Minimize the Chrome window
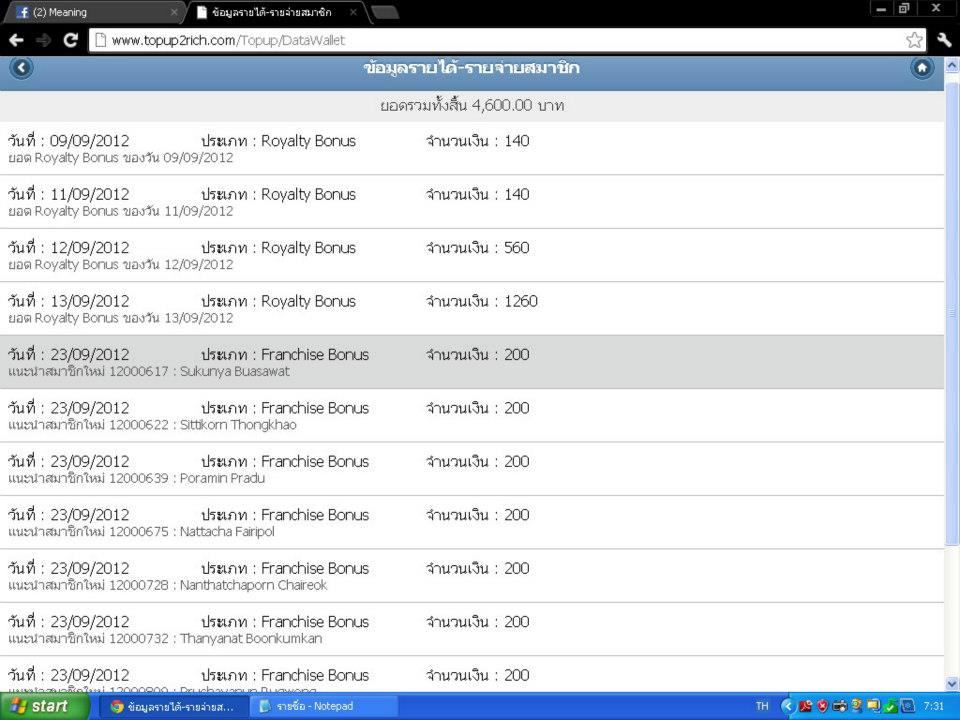This screenshot has width=960, height=720. point(882,9)
